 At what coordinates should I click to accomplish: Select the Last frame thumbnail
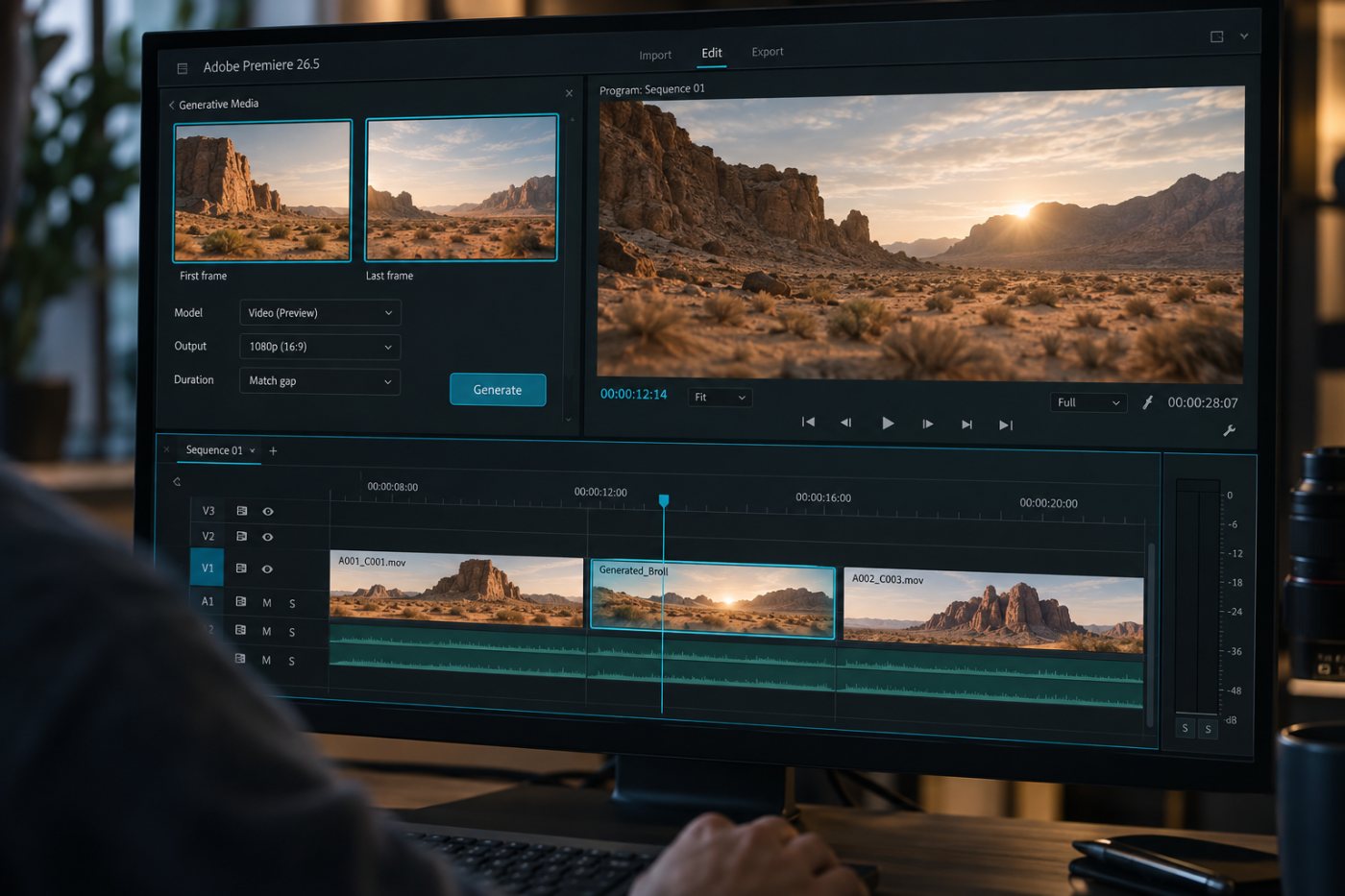[x=461, y=188]
